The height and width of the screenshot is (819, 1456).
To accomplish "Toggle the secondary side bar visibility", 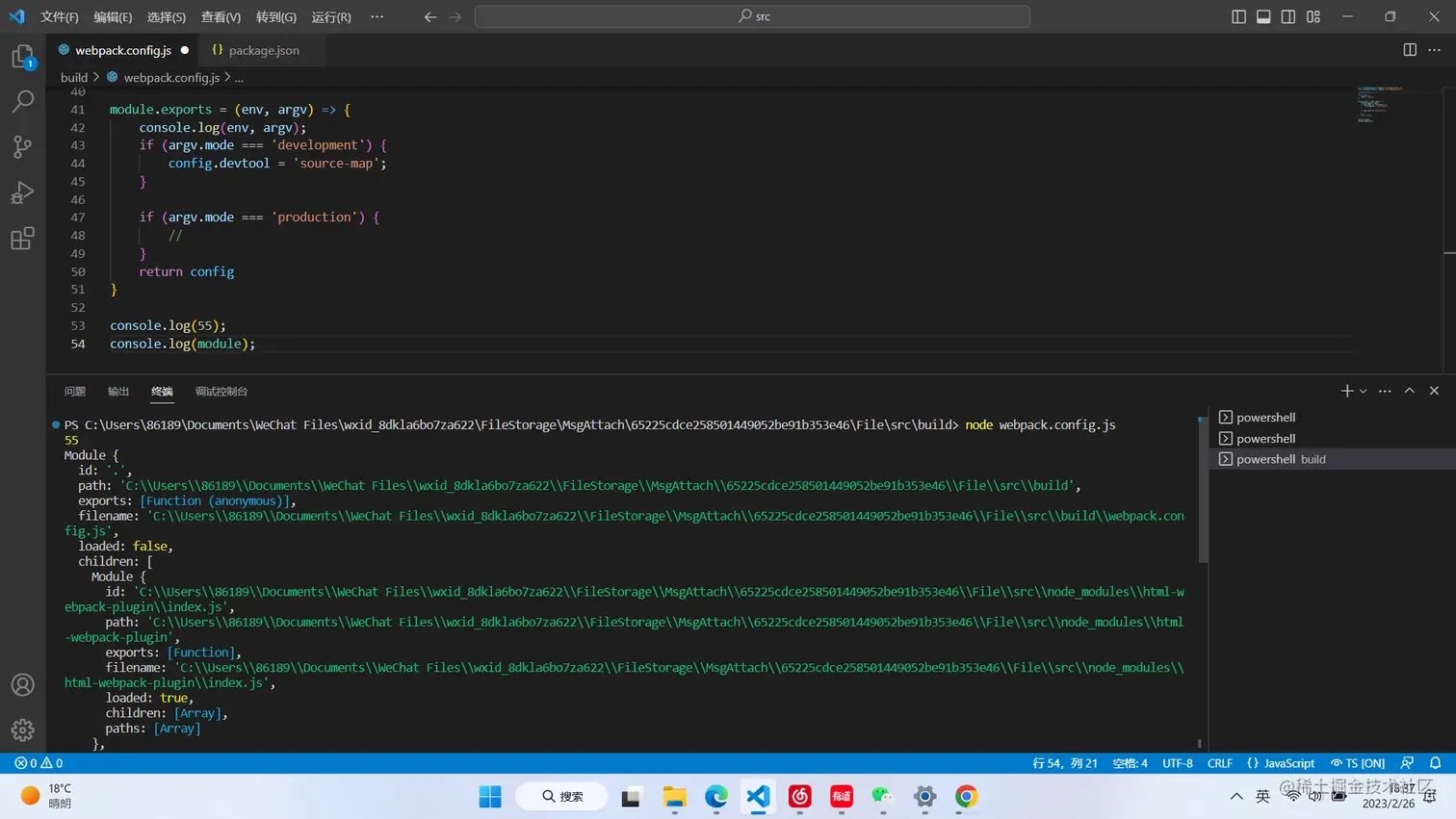I will coord(1288,16).
